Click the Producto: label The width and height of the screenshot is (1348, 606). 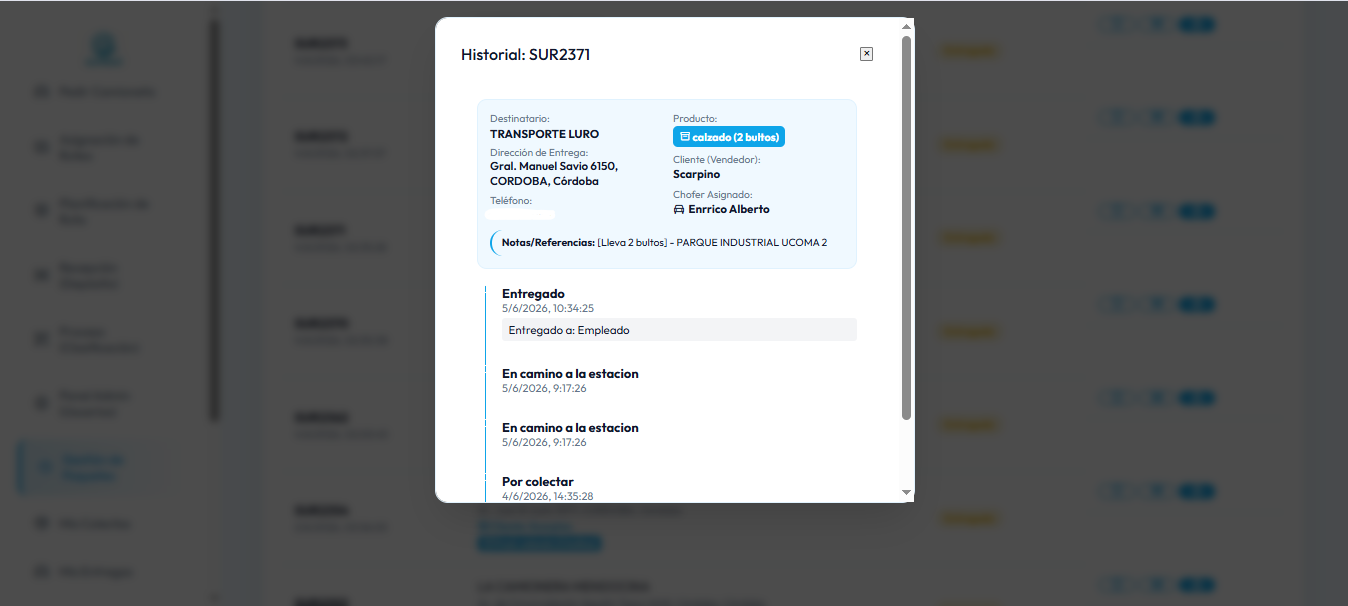[695, 119]
